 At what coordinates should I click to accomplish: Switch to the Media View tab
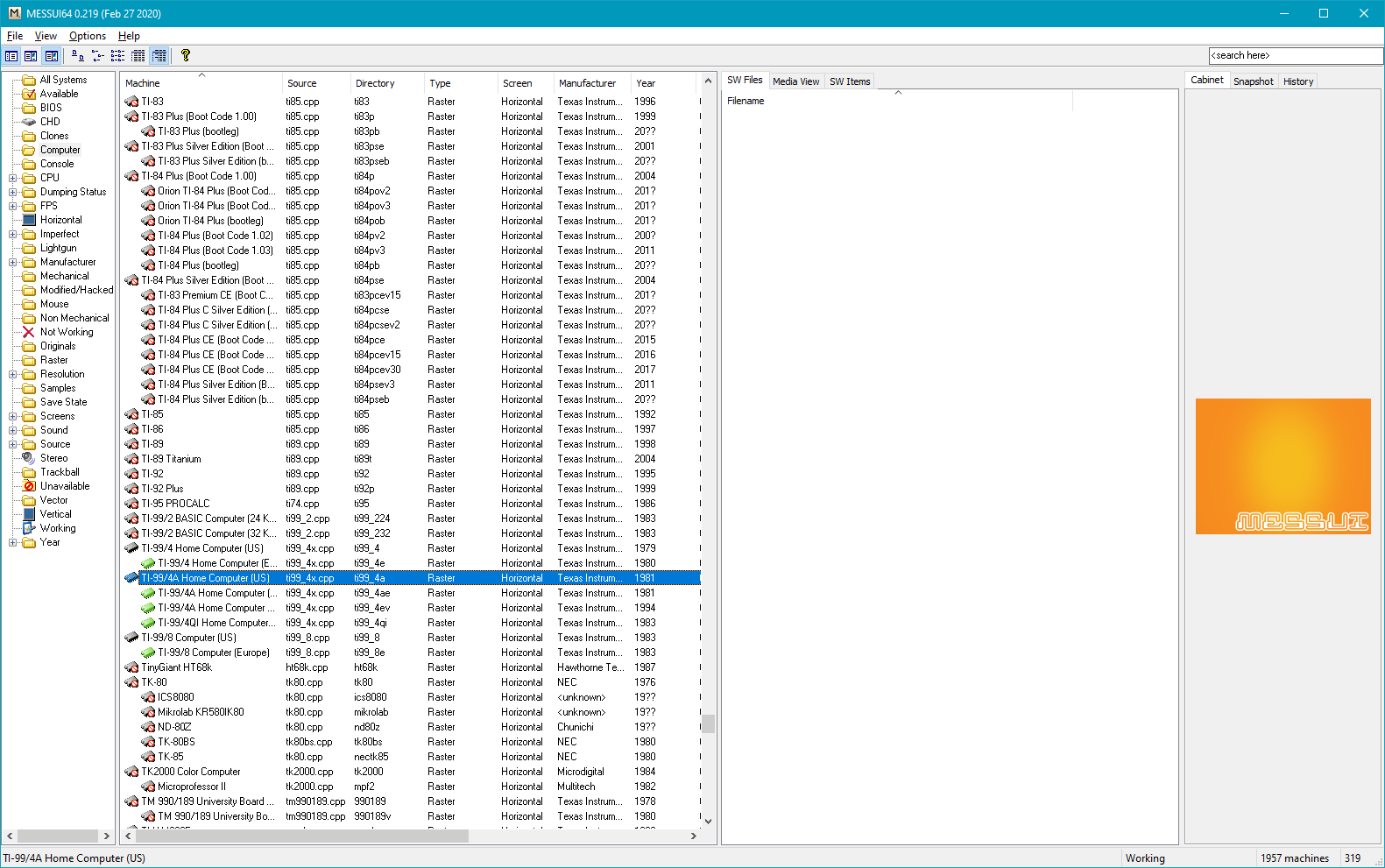(795, 81)
